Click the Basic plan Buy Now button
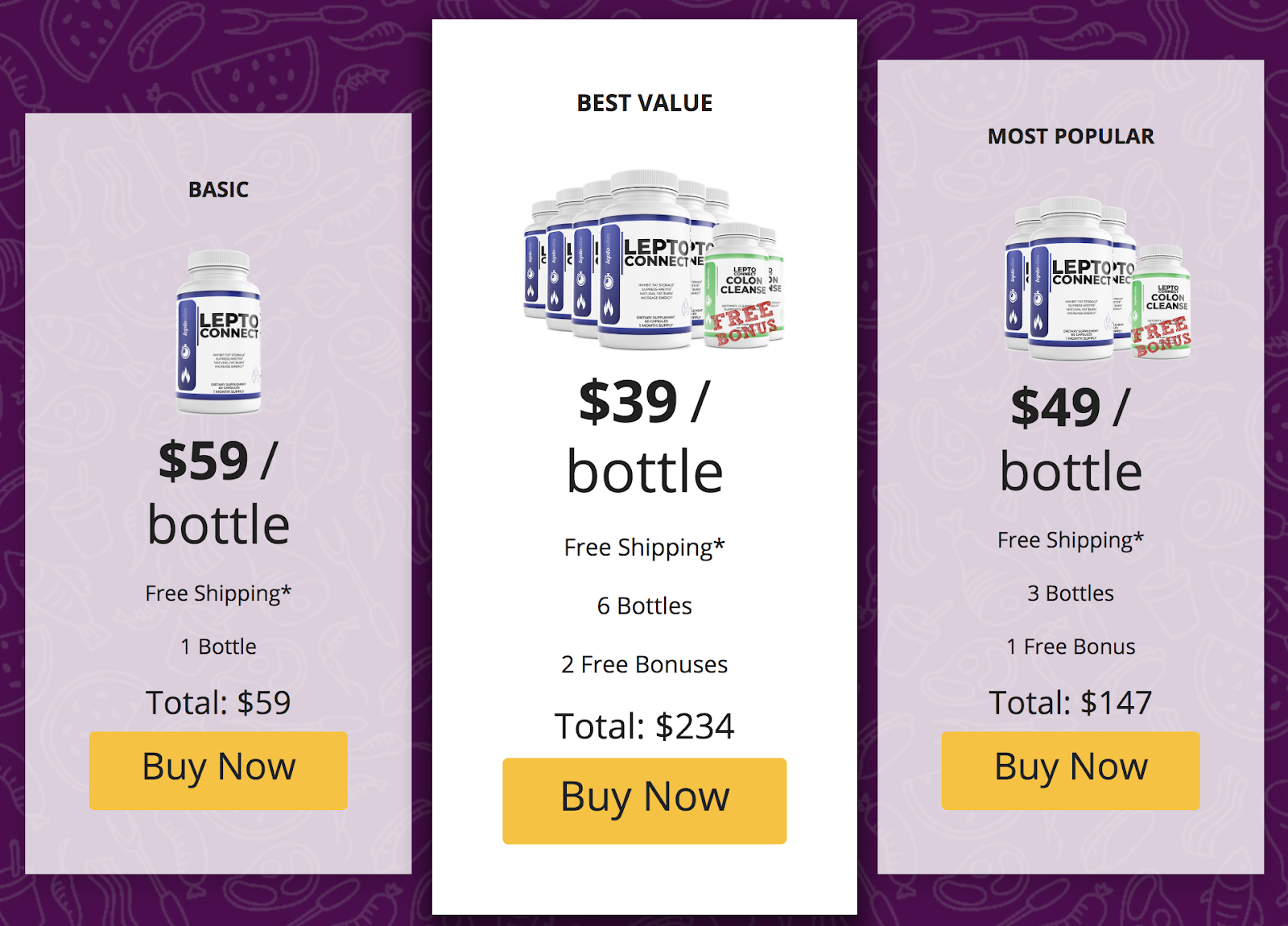Screen dimensions: 1288x926 click(218, 770)
